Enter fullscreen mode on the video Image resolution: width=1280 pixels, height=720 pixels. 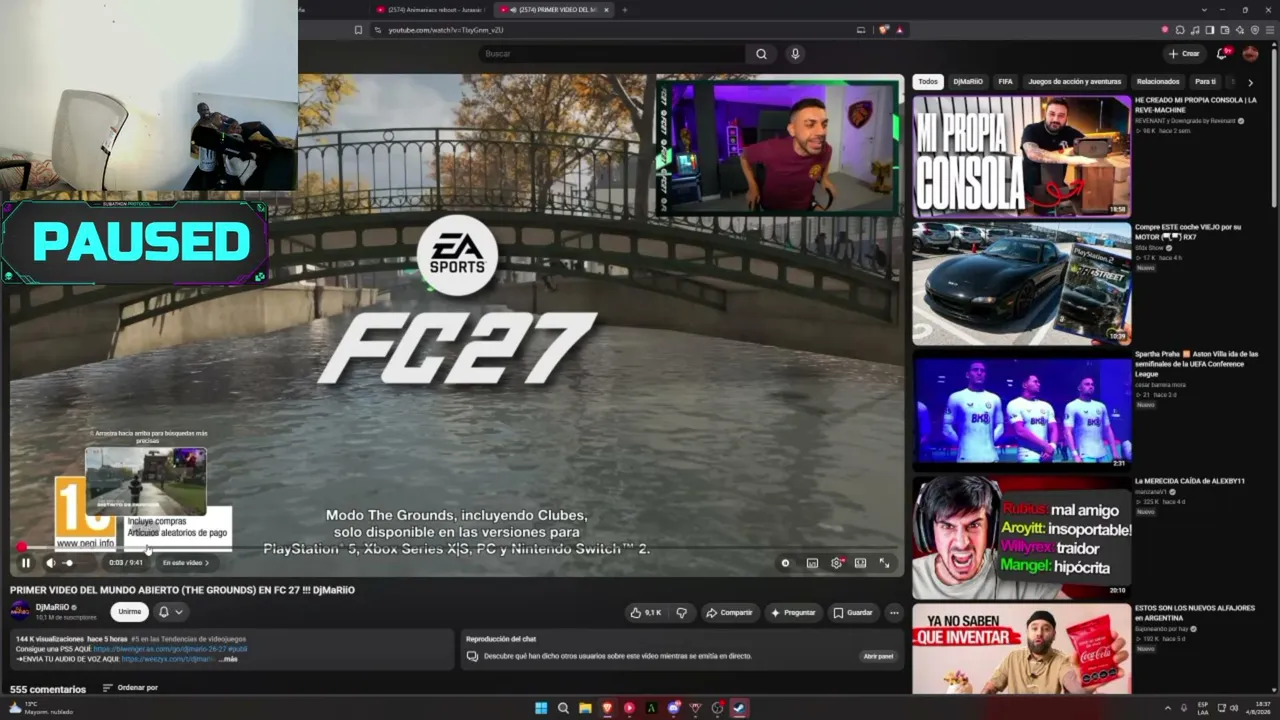(x=884, y=563)
